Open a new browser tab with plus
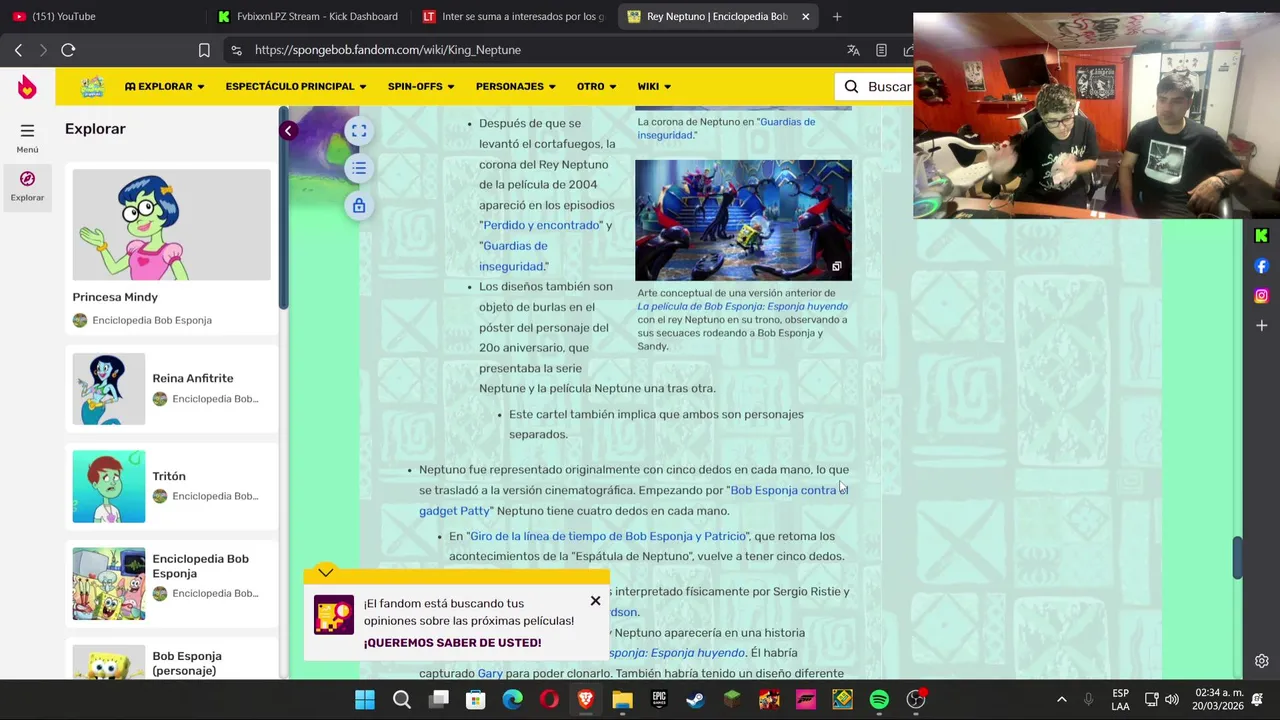Viewport: 1280px width, 720px height. pyautogui.click(x=837, y=16)
